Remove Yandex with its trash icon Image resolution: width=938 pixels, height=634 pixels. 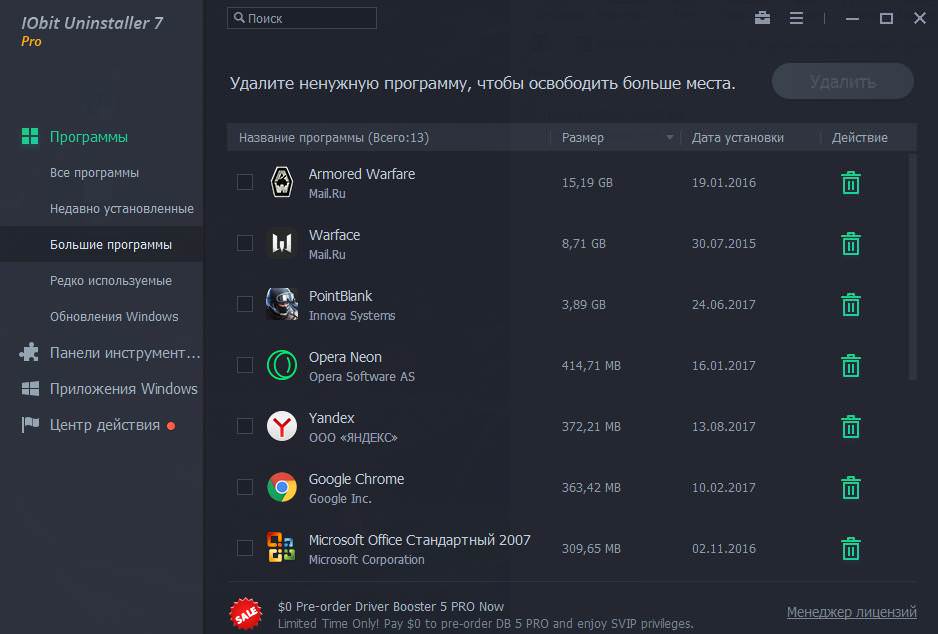coord(851,427)
